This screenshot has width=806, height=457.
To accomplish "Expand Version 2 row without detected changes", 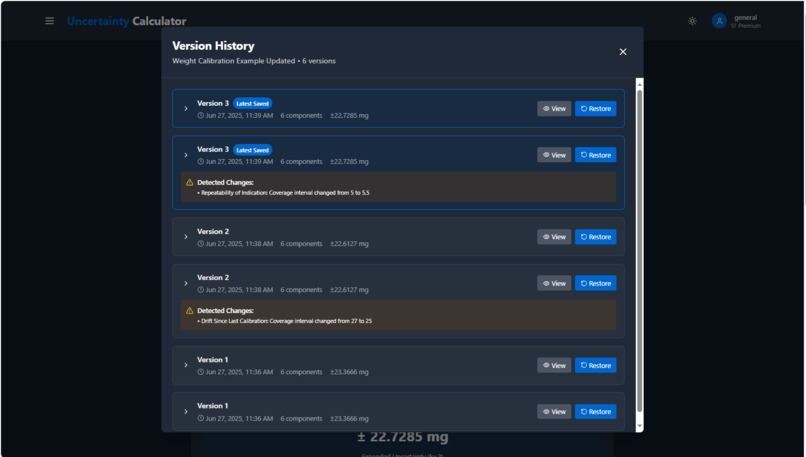I will click(x=186, y=237).
